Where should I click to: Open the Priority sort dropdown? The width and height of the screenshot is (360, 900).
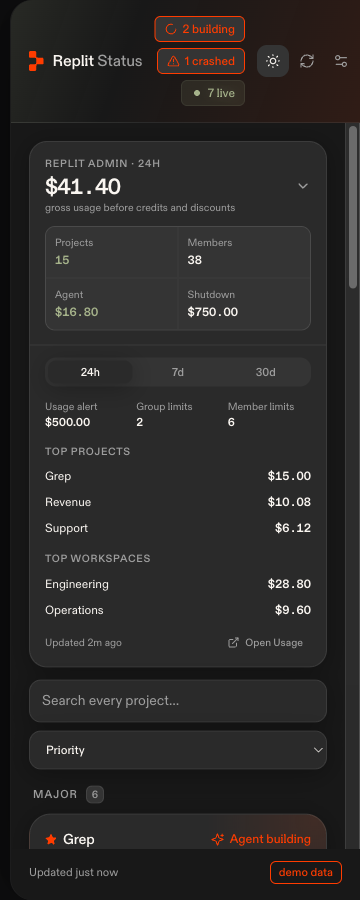(x=178, y=750)
